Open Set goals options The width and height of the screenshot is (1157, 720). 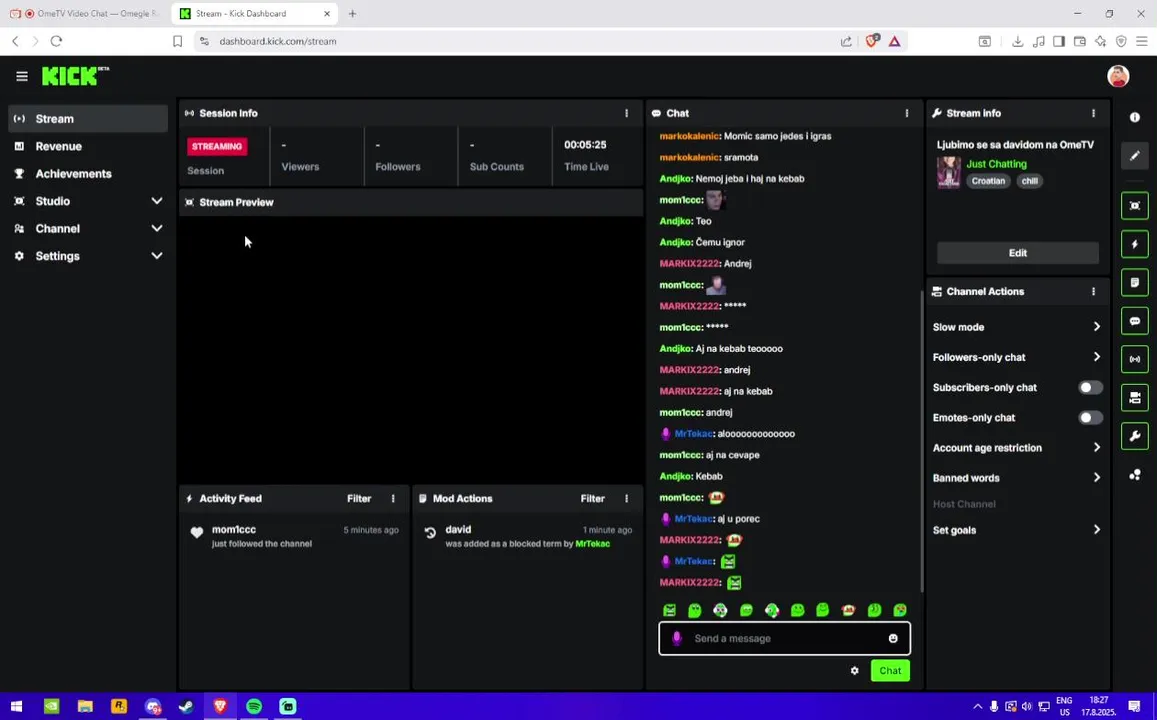(1018, 530)
